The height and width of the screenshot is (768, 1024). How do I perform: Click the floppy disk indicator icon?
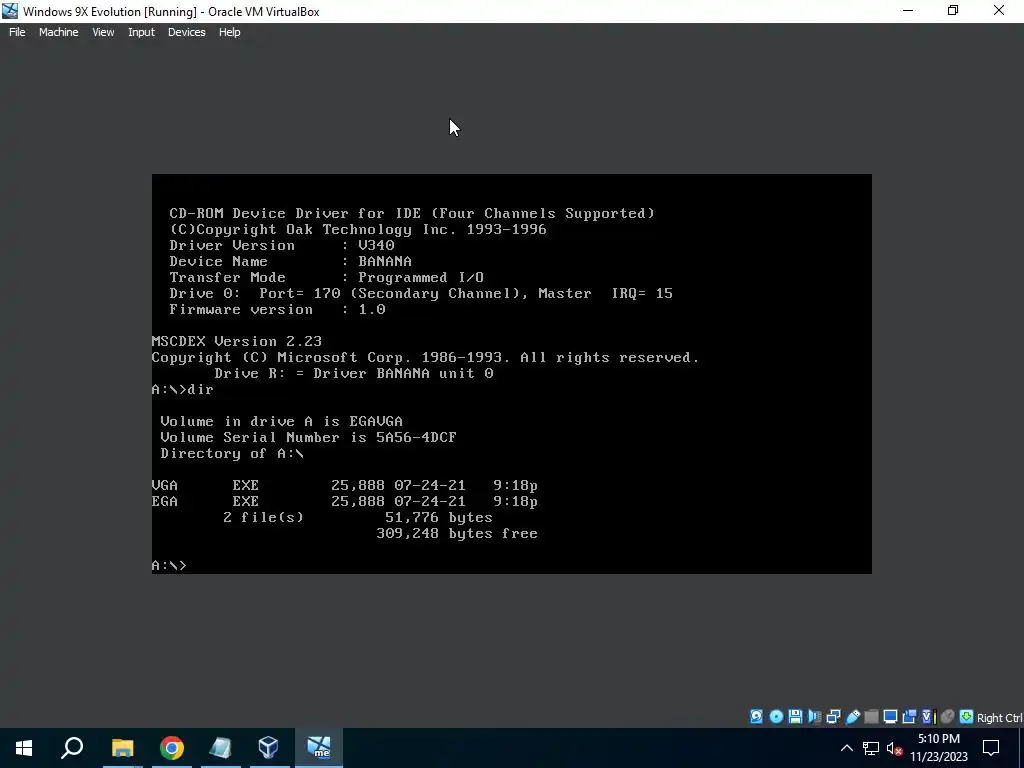(795, 716)
